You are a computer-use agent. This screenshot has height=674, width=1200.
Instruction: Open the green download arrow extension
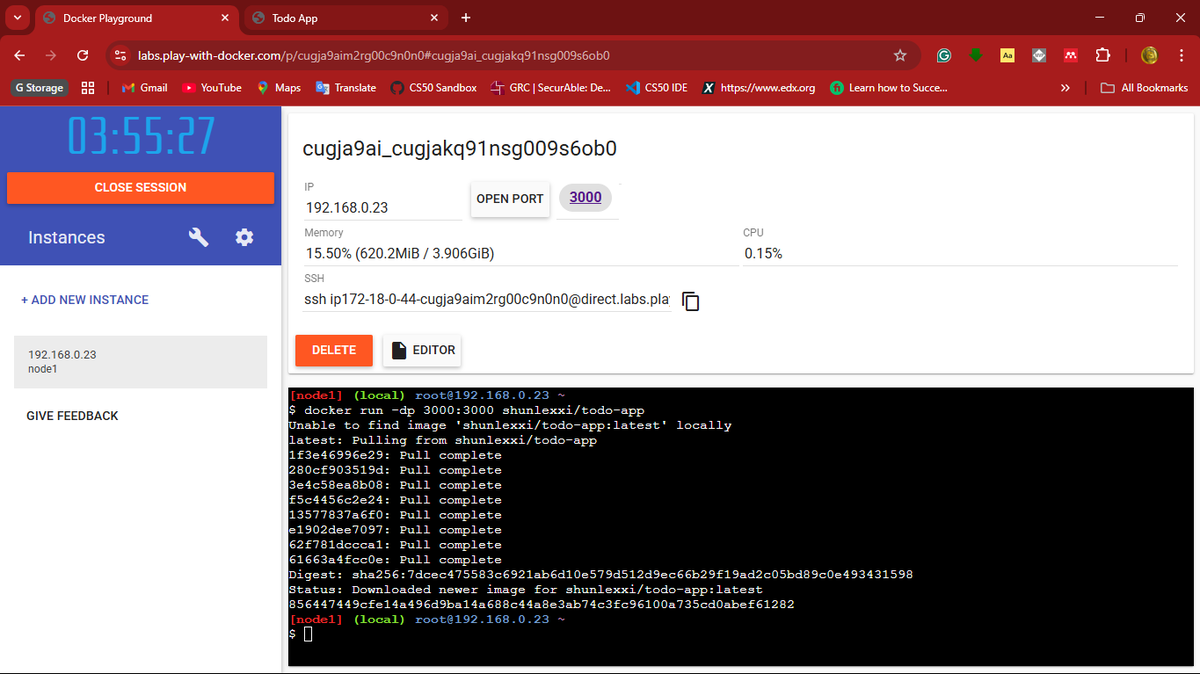click(975, 55)
